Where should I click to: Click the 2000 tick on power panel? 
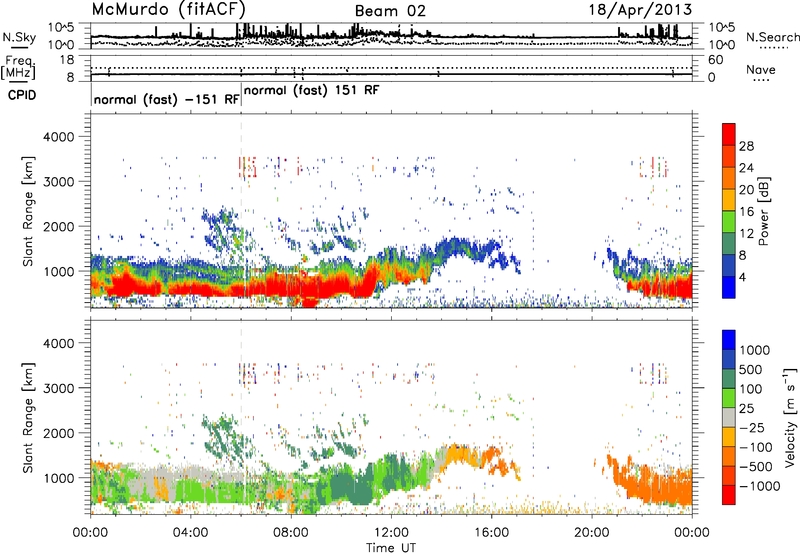[58, 226]
